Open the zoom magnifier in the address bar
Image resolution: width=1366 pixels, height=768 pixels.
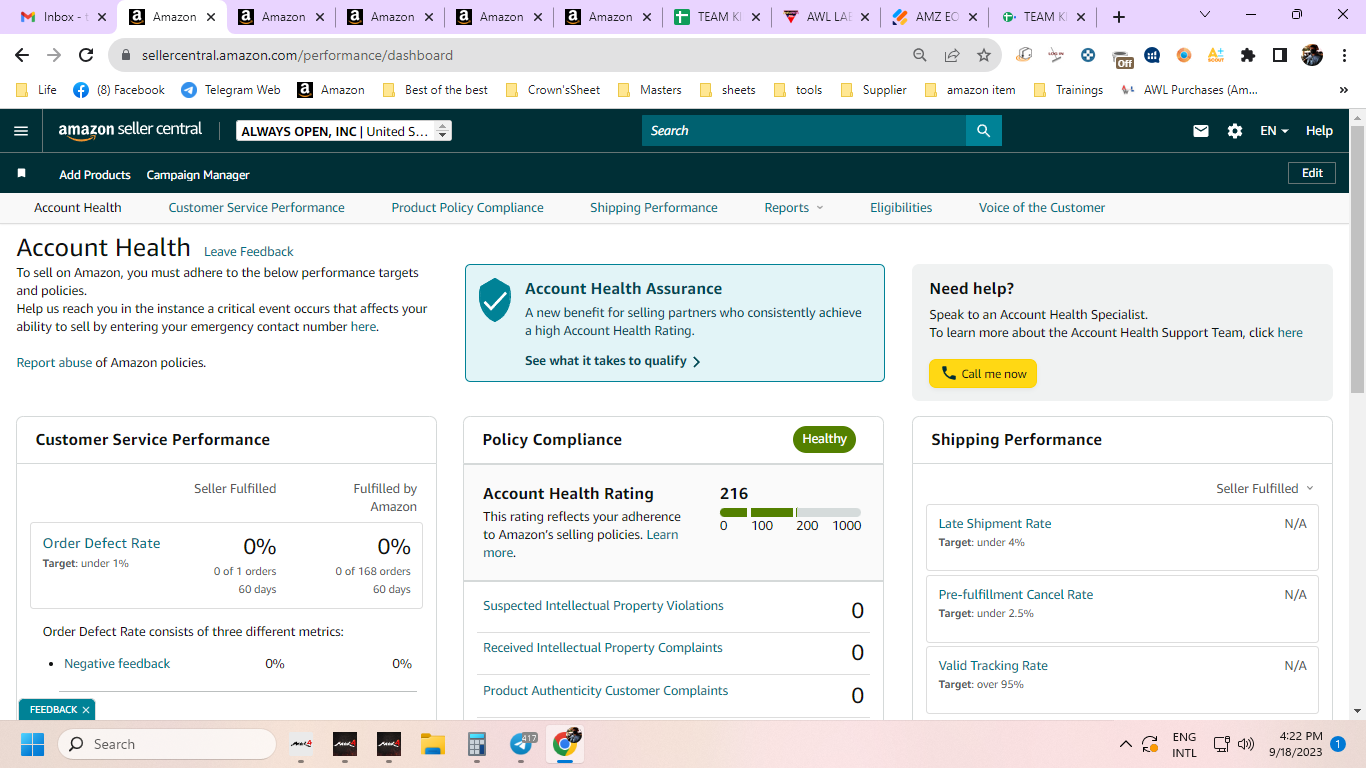[920, 55]
